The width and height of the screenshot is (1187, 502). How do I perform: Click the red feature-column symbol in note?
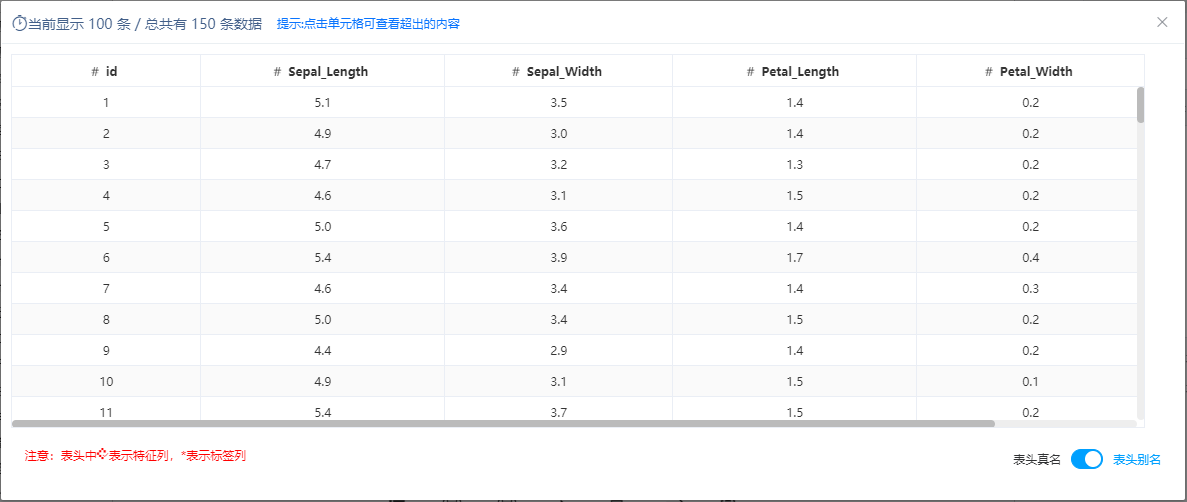104,455
